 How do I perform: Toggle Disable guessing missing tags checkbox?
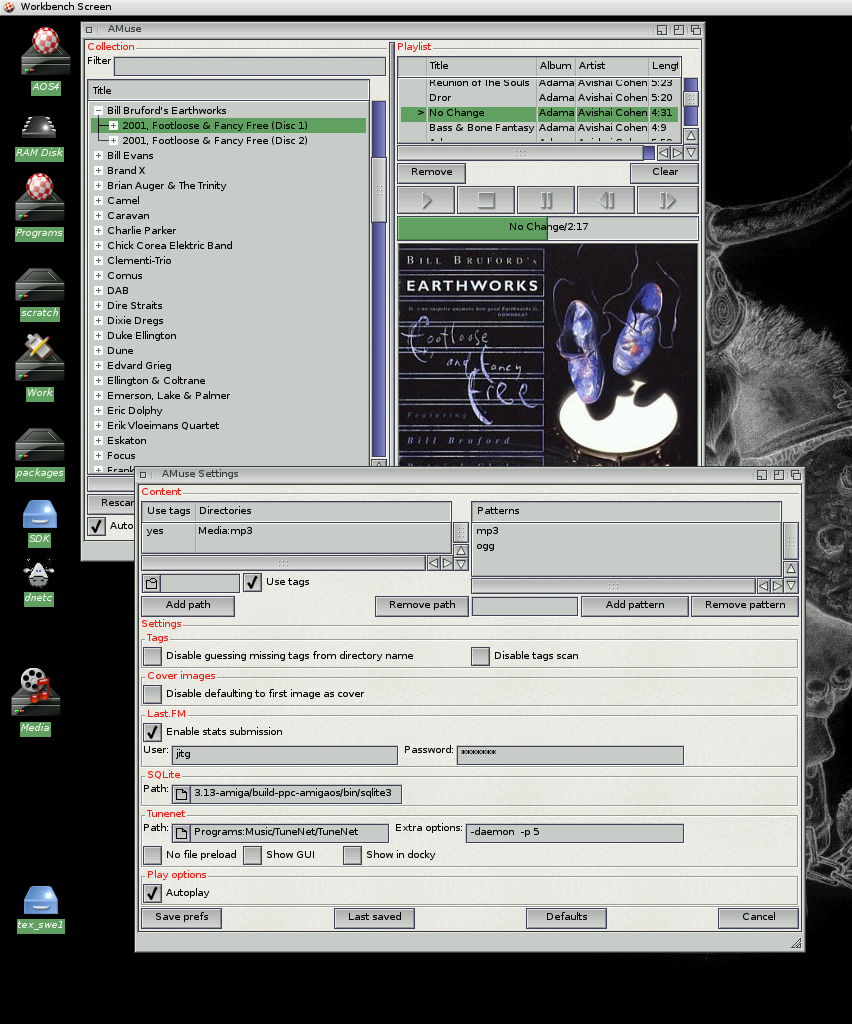click(153, 656)
